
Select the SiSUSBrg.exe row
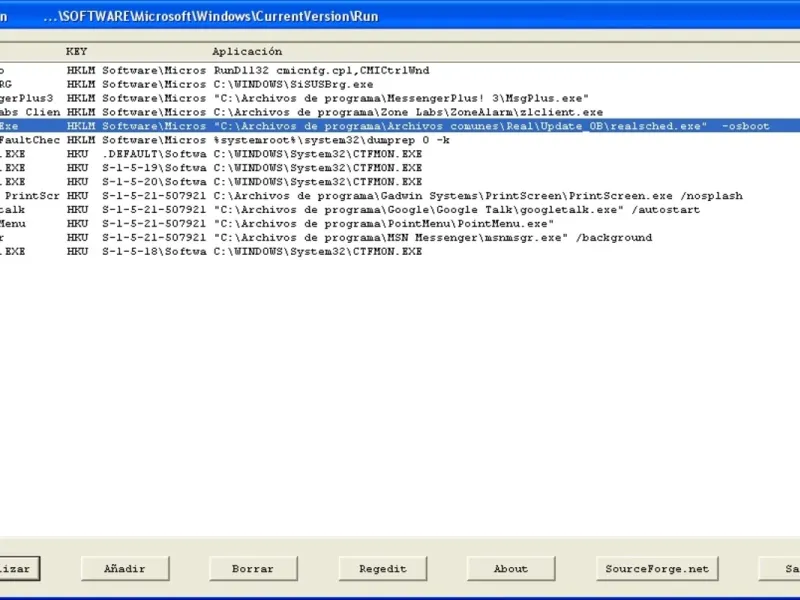(400, 84)
